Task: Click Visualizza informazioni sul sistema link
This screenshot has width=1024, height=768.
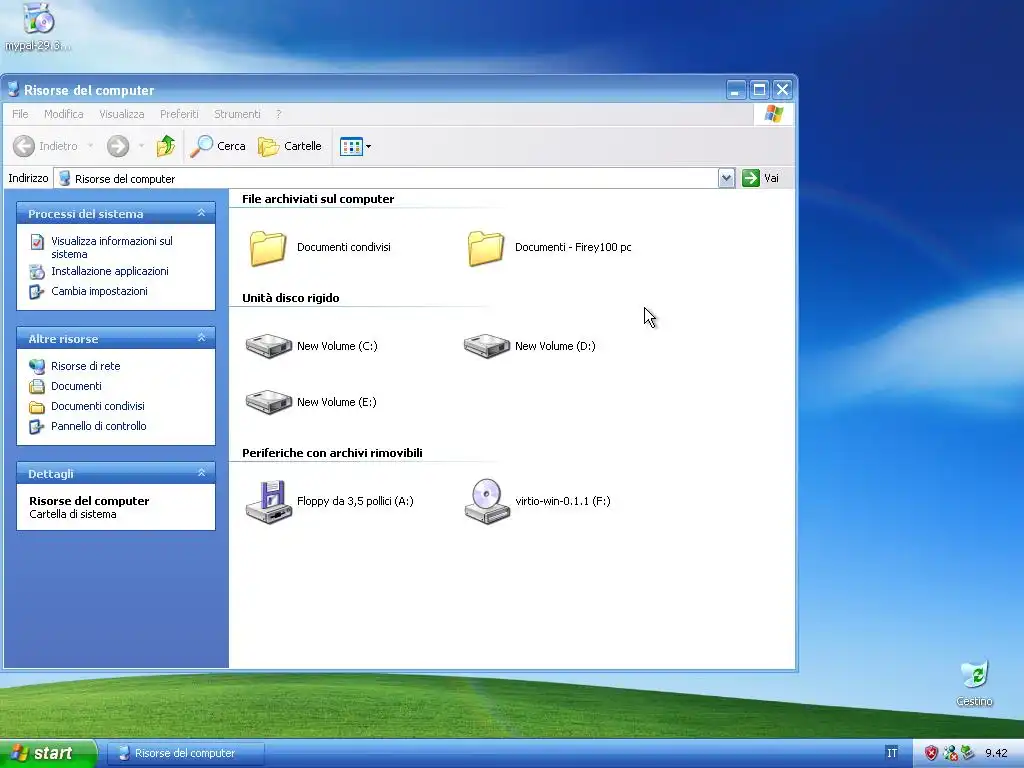Action: coord(112,248)
